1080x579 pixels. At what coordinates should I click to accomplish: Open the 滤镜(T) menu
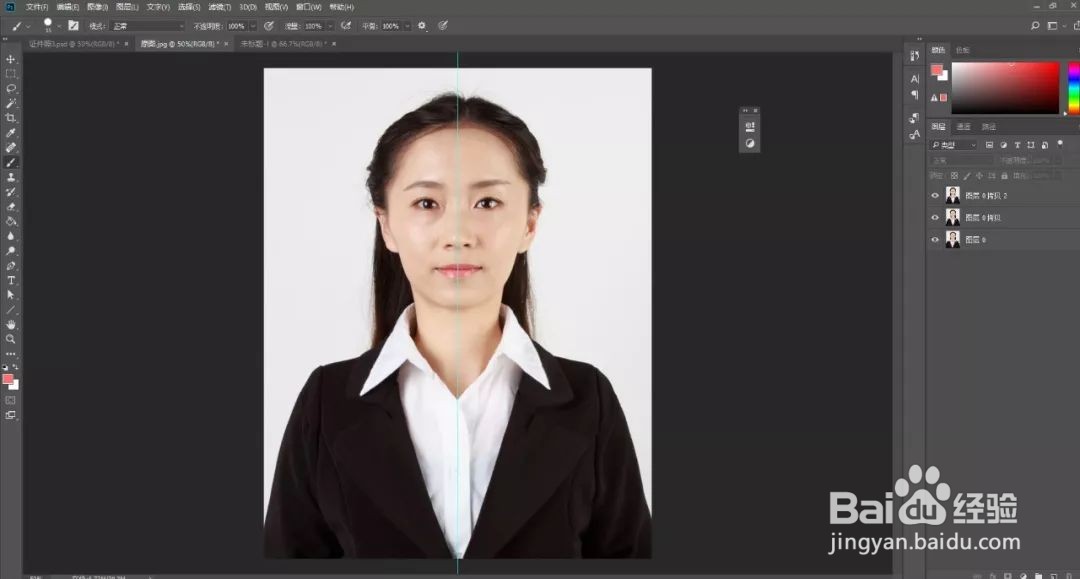pyautogui.click(x=219, y=7)
